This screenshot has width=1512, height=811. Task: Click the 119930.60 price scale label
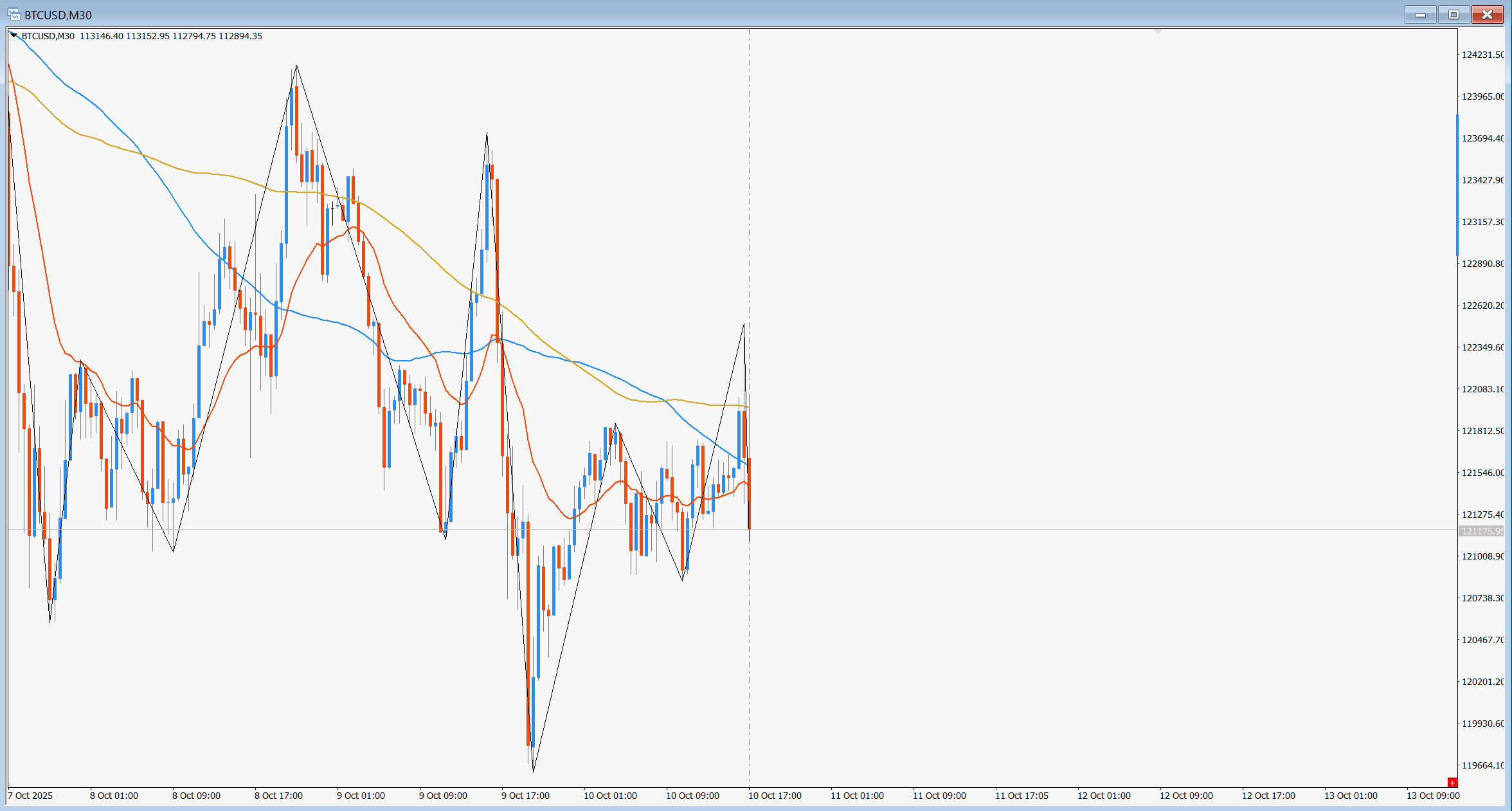coord(1482,724)
